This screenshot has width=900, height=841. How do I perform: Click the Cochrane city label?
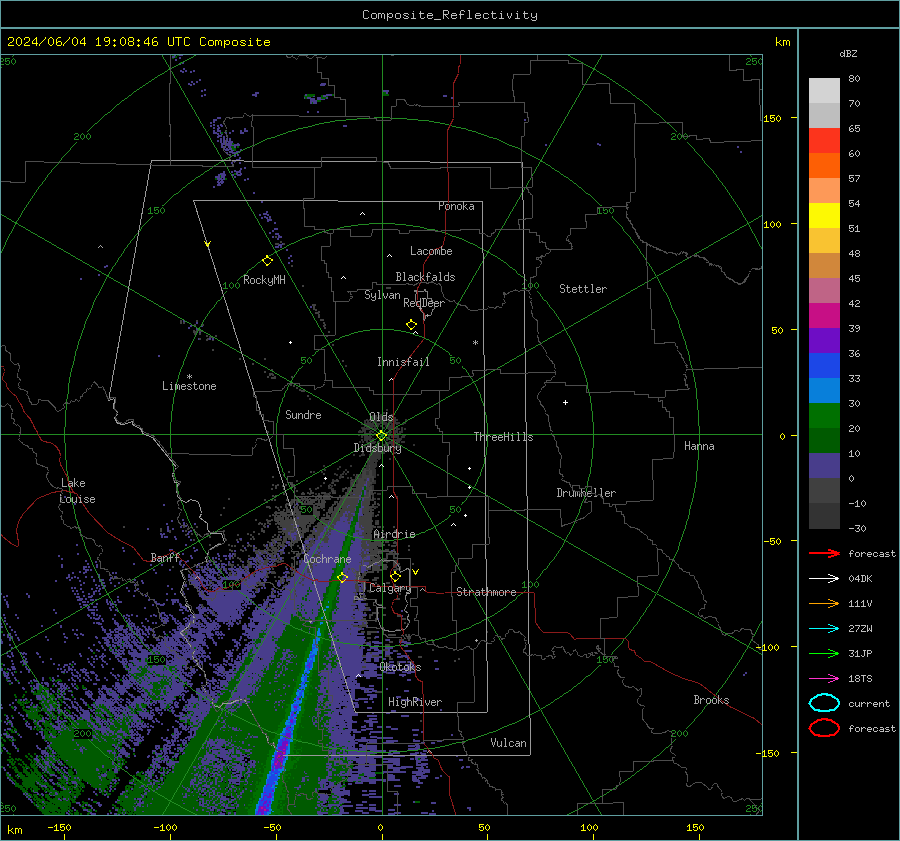tap(327, 559)
